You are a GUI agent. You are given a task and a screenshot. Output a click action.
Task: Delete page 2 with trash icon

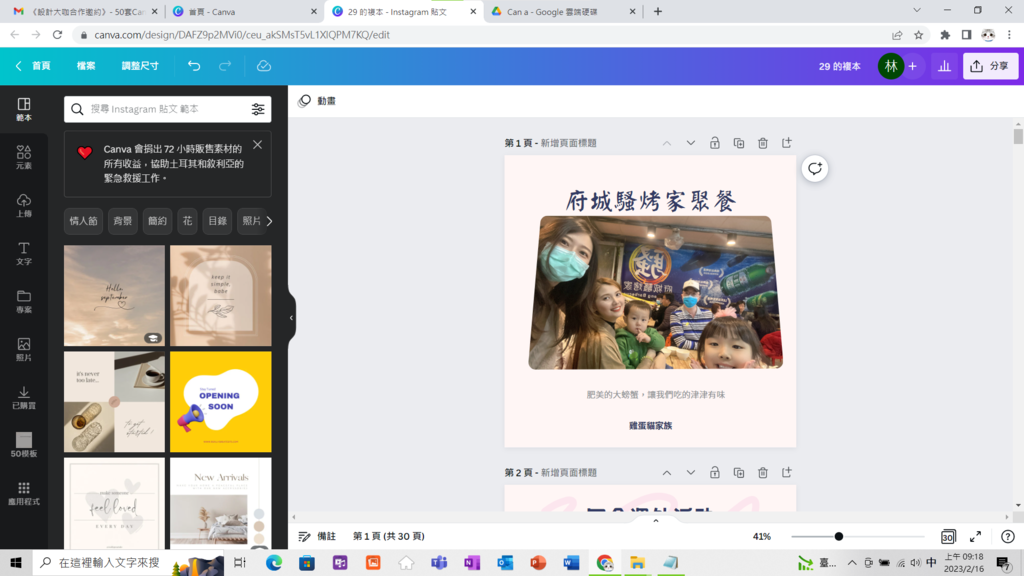tap(763, 473)
